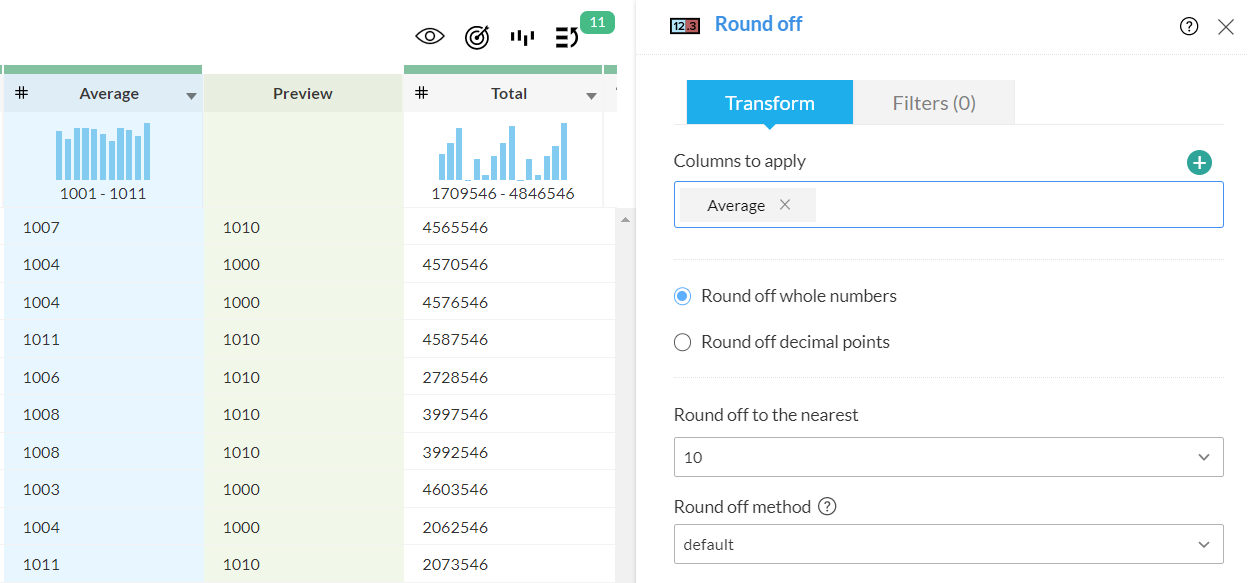Select Round off decimal points option

[x=683, y=342]
